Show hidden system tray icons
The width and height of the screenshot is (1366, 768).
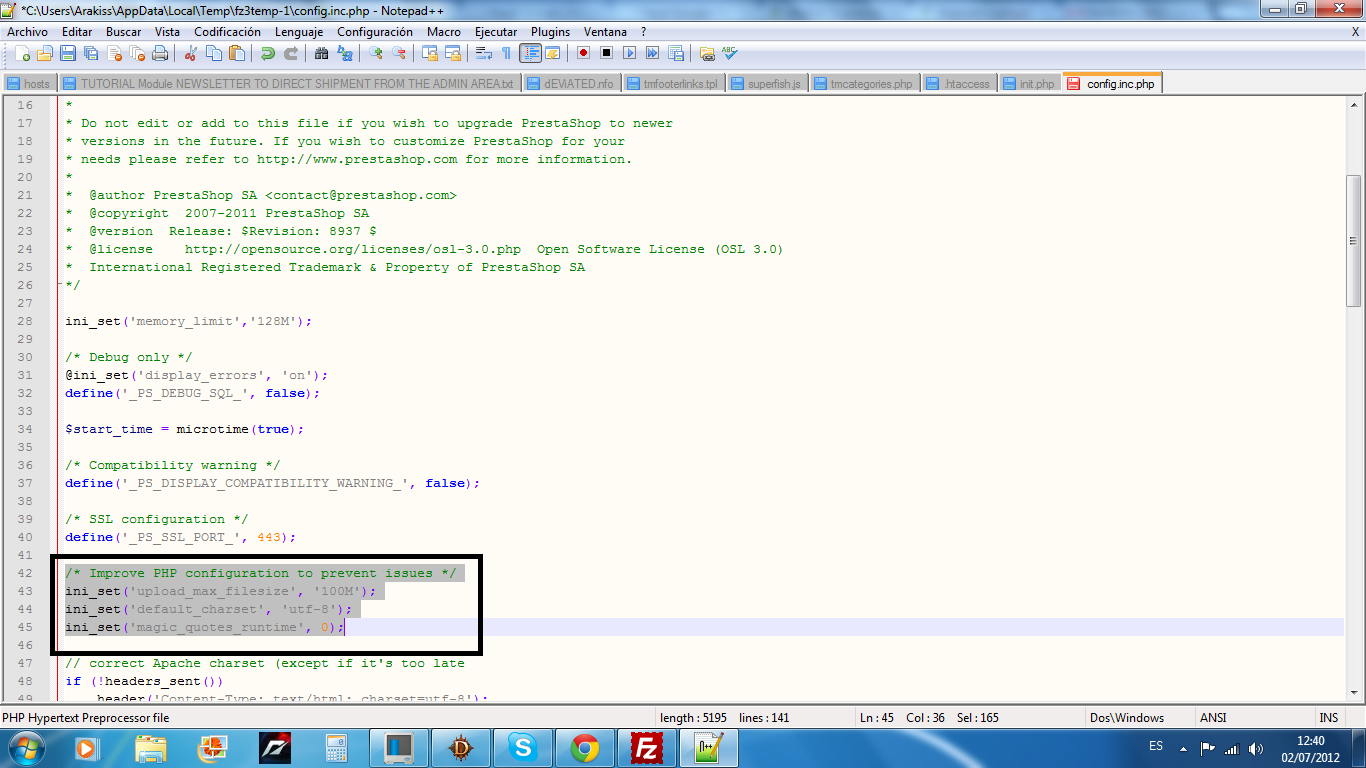point(1184,748)
